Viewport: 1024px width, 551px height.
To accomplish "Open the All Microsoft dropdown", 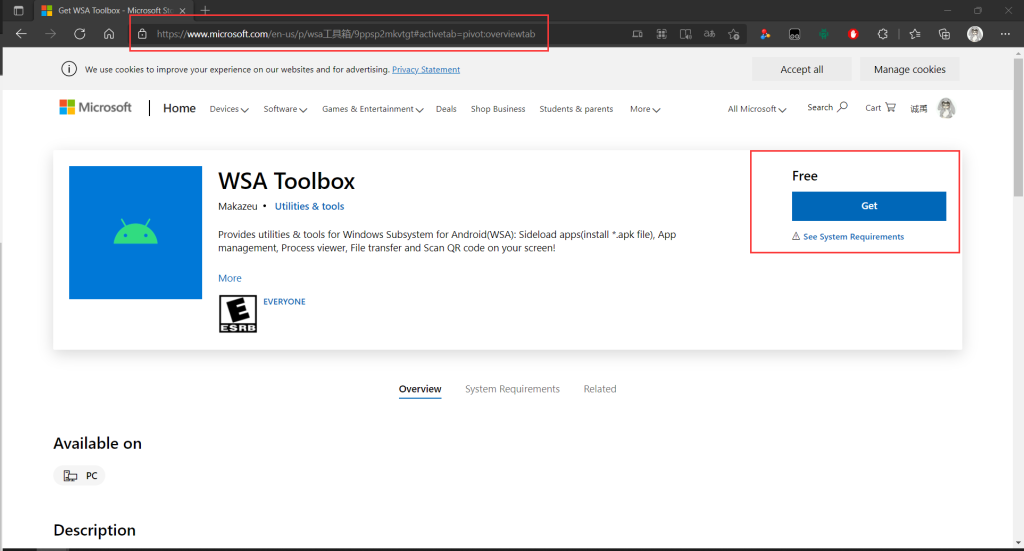I will tap(757, 109).
